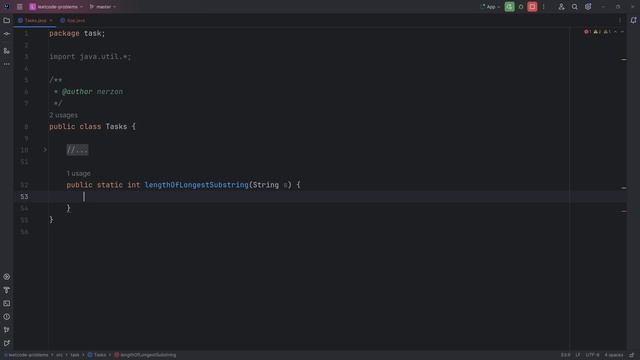Open the Terminal tool window
The width and height of the screenshot is (640, 360).
tap(7, 303)
